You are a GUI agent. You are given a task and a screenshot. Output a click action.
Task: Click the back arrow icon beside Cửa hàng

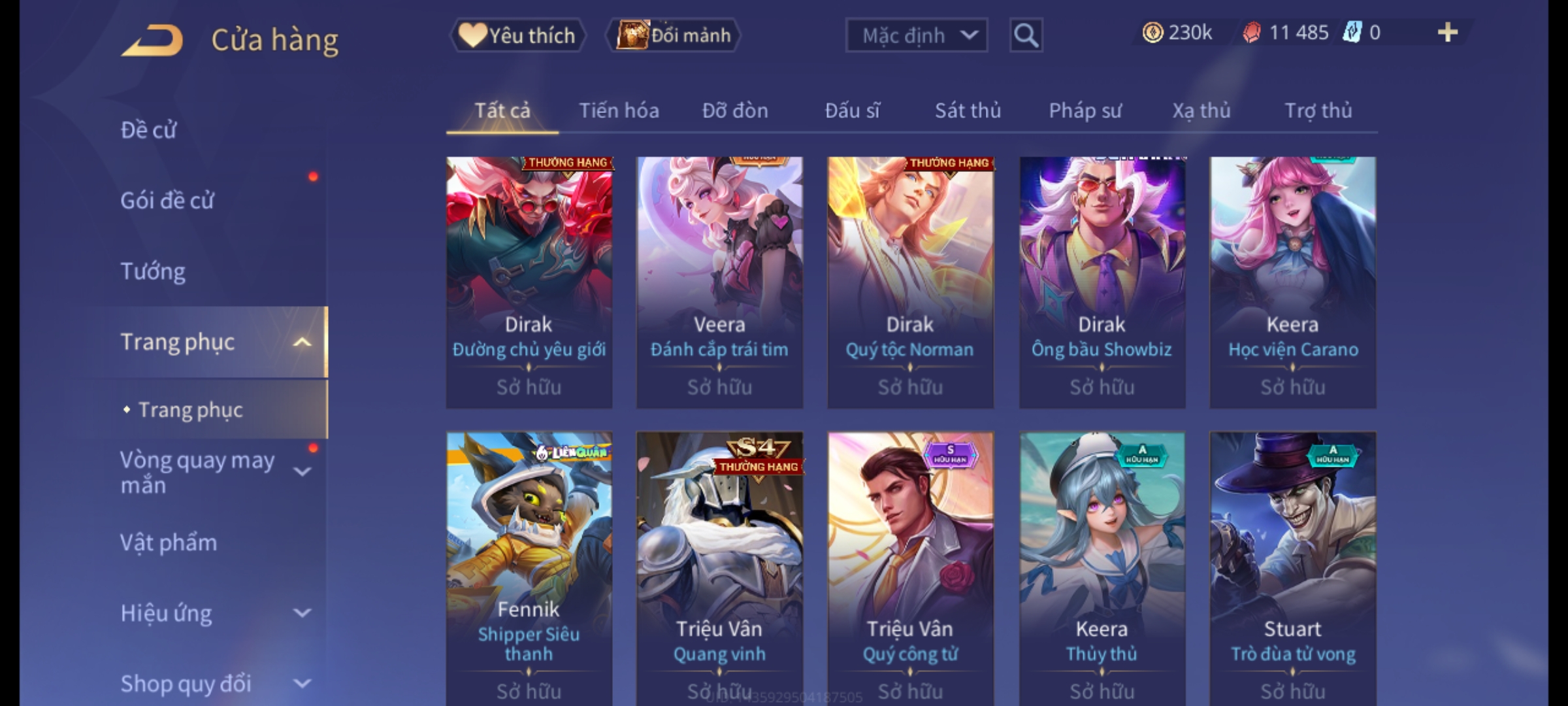tap(152, 41)
